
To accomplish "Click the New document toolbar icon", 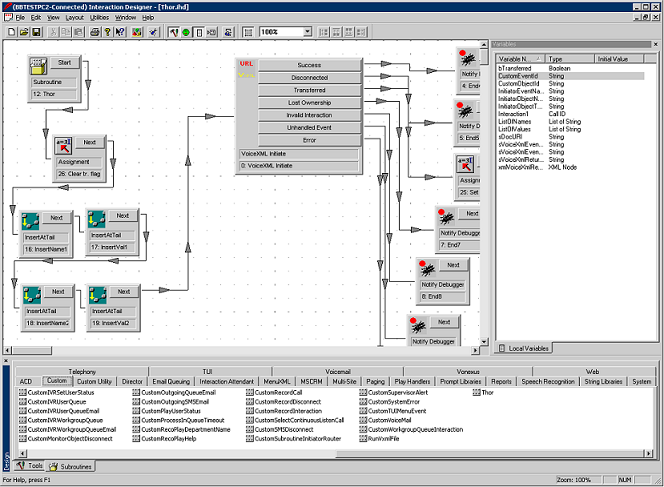I will pyautogui.click(x=11, y=32).
